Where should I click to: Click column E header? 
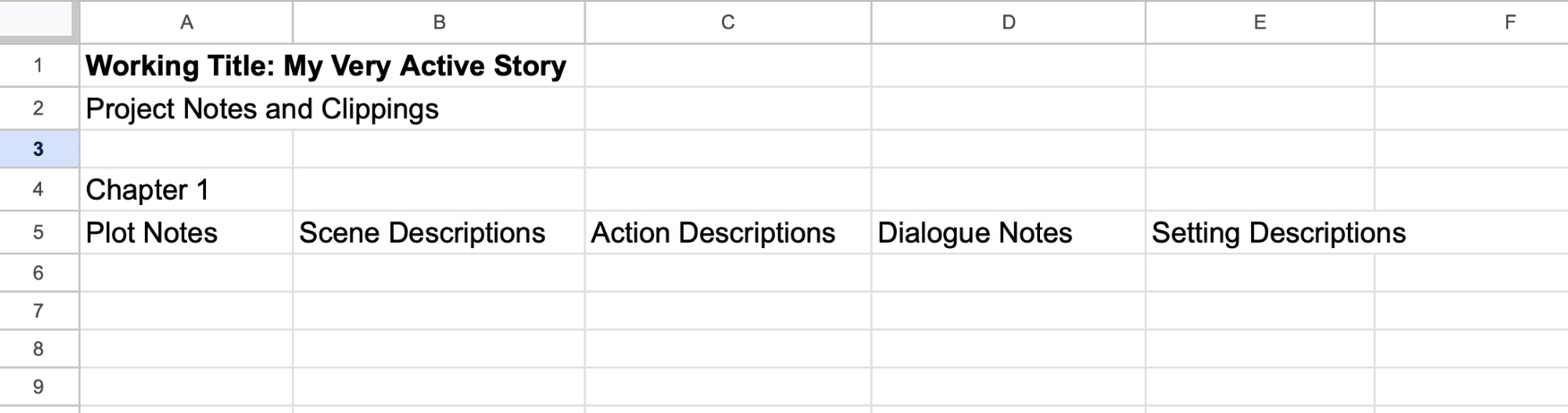pos(1259,22)
